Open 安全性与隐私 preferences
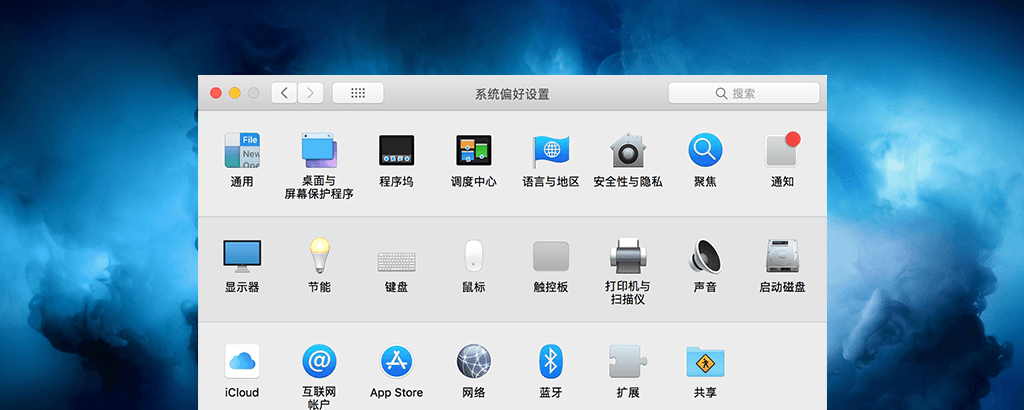 coord(627,151)
